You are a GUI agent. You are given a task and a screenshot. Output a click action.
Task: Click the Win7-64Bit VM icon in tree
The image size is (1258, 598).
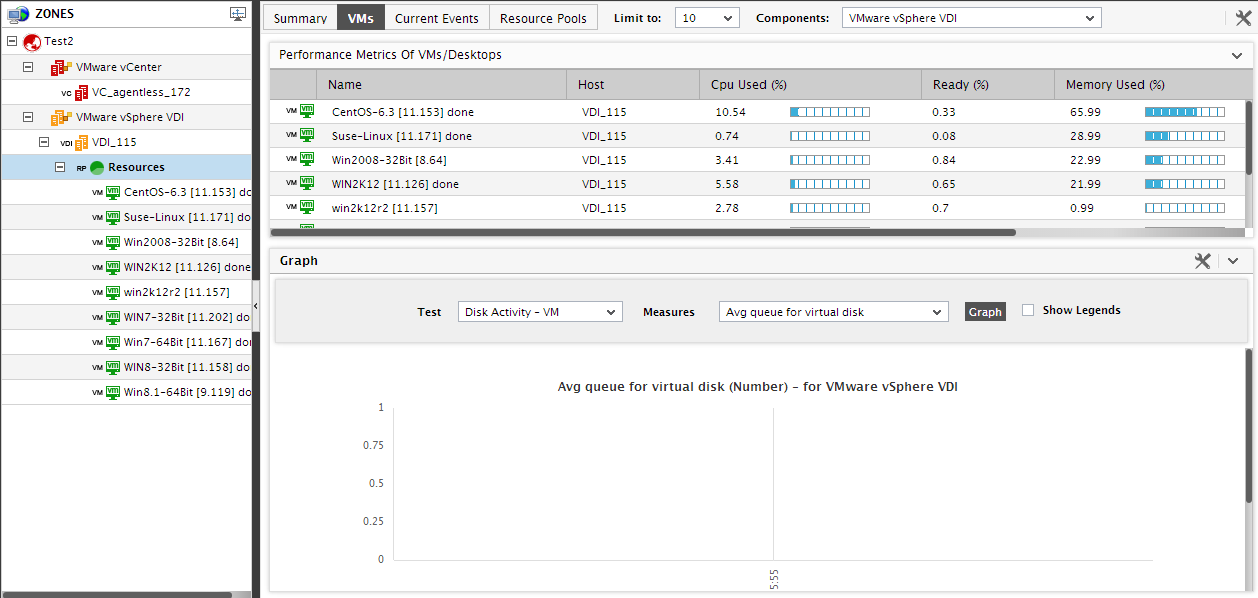[113, 342]
